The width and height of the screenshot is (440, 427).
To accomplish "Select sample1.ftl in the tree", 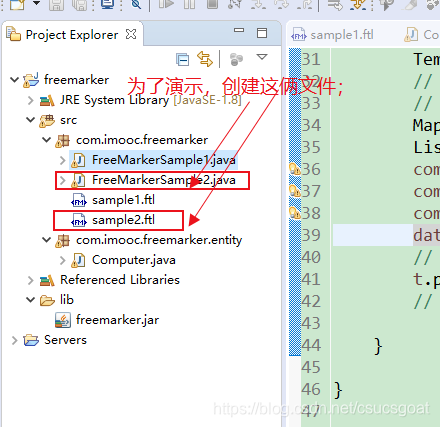I will point(123,200).
